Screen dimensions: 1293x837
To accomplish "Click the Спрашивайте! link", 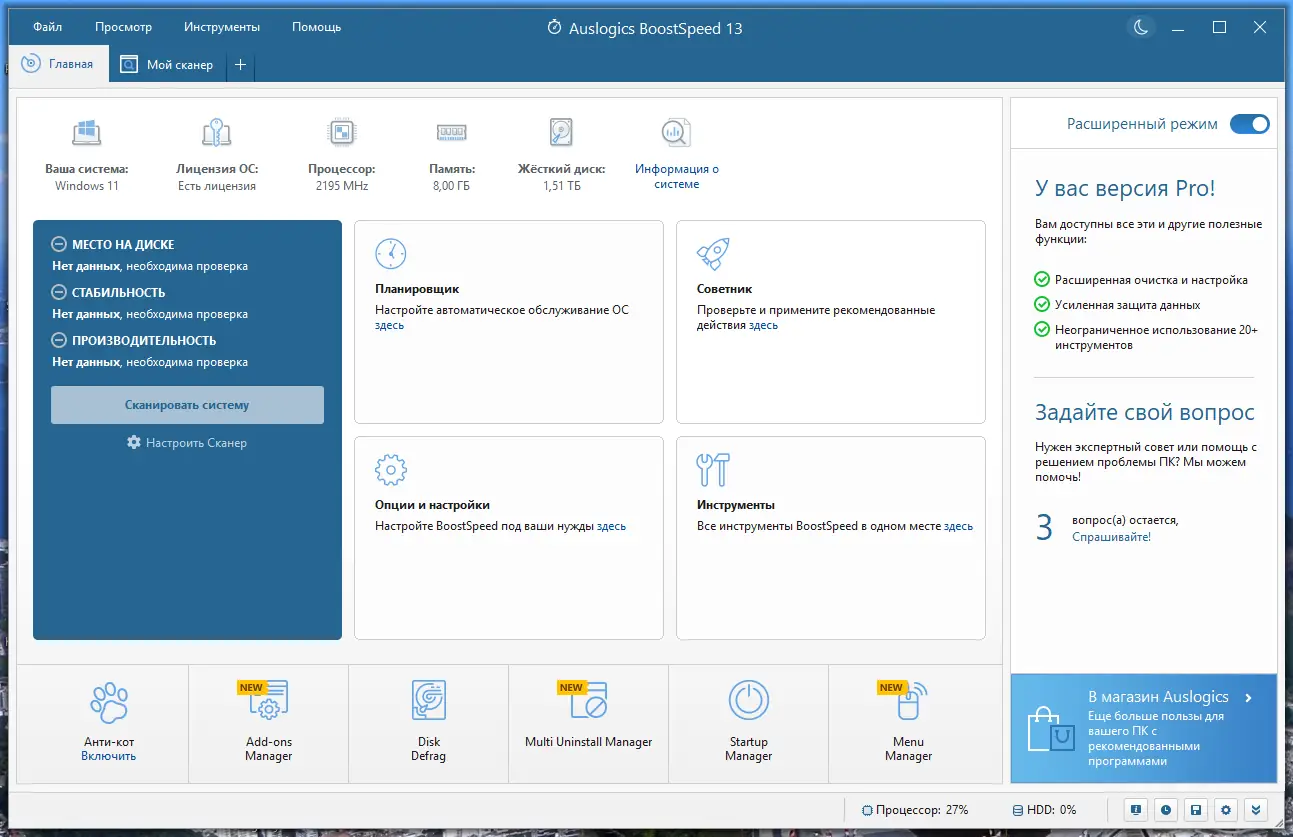I will (x=1111, y=537).
